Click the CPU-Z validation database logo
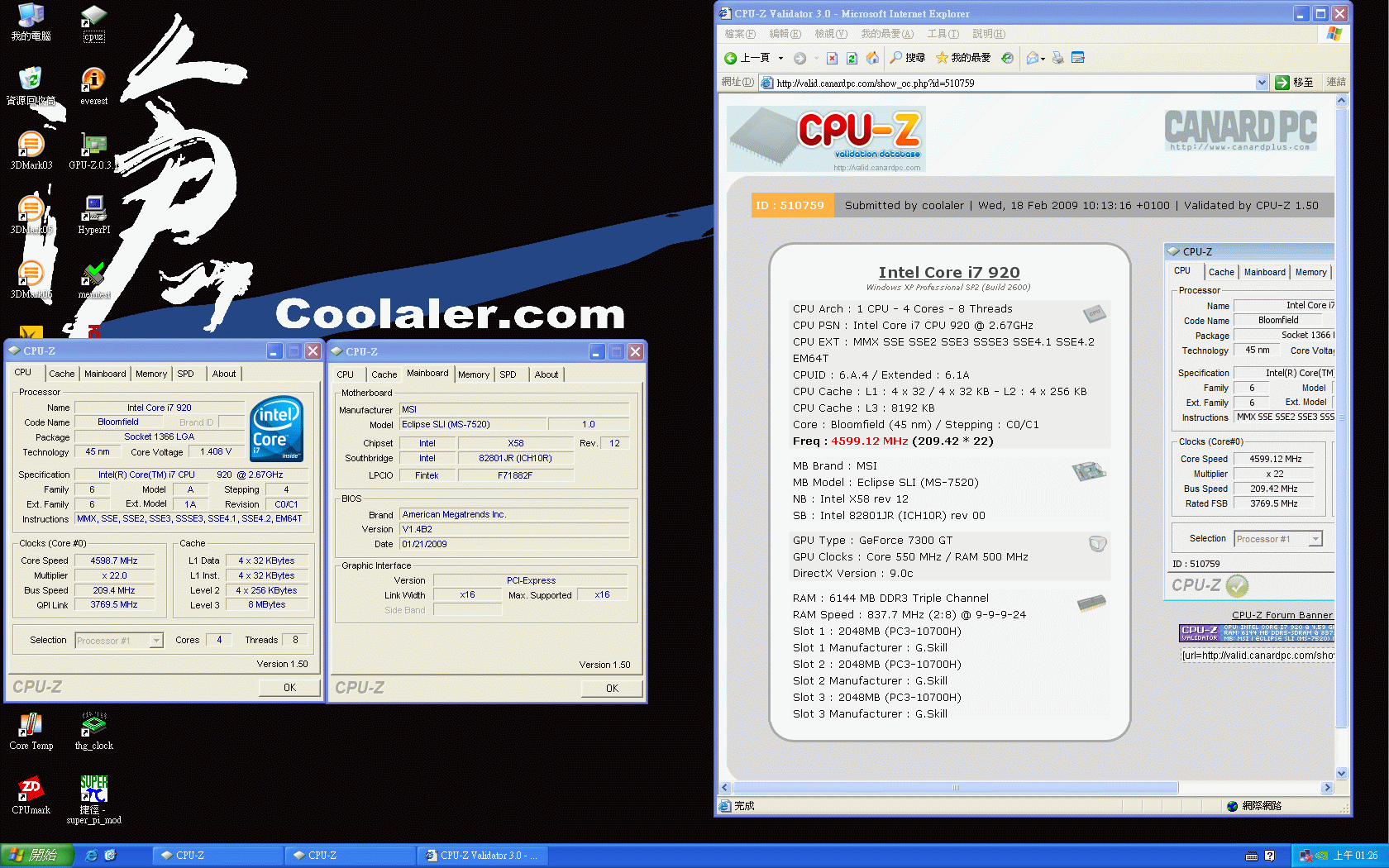This screenshot has height=868, width=1389. point(826,139)
